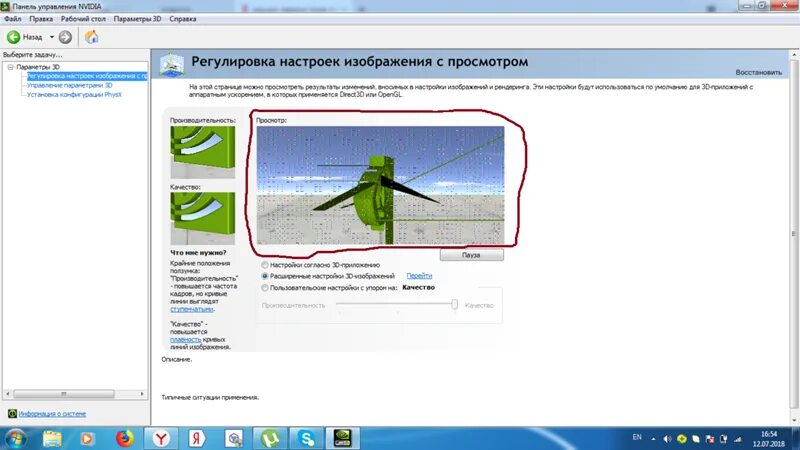Launch Firefox from the taskbar
Viewport: 800px width, 450px height.
[x=124, y=438]
